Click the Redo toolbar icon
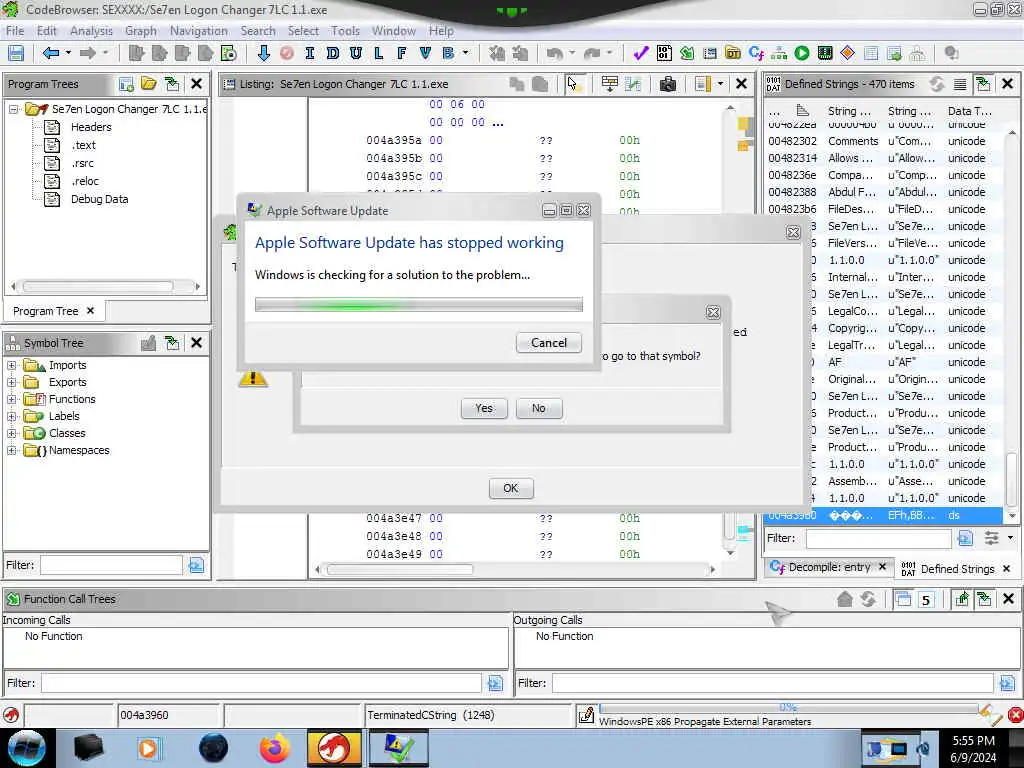Viewport: 1024px width, 768px height. pyautogui.click(x=592, y=54)
